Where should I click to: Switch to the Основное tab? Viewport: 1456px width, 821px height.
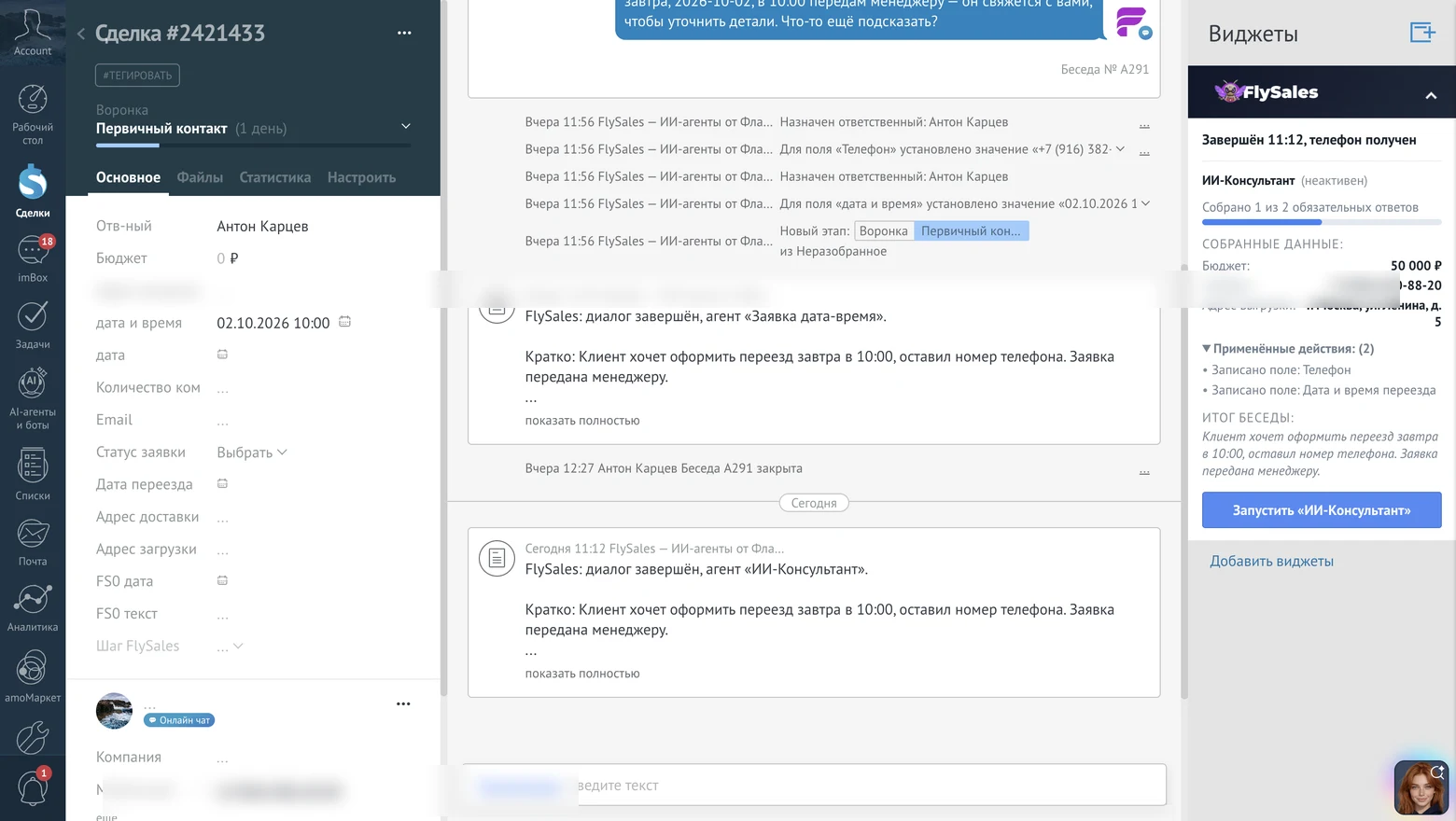(x=128, y=177)
